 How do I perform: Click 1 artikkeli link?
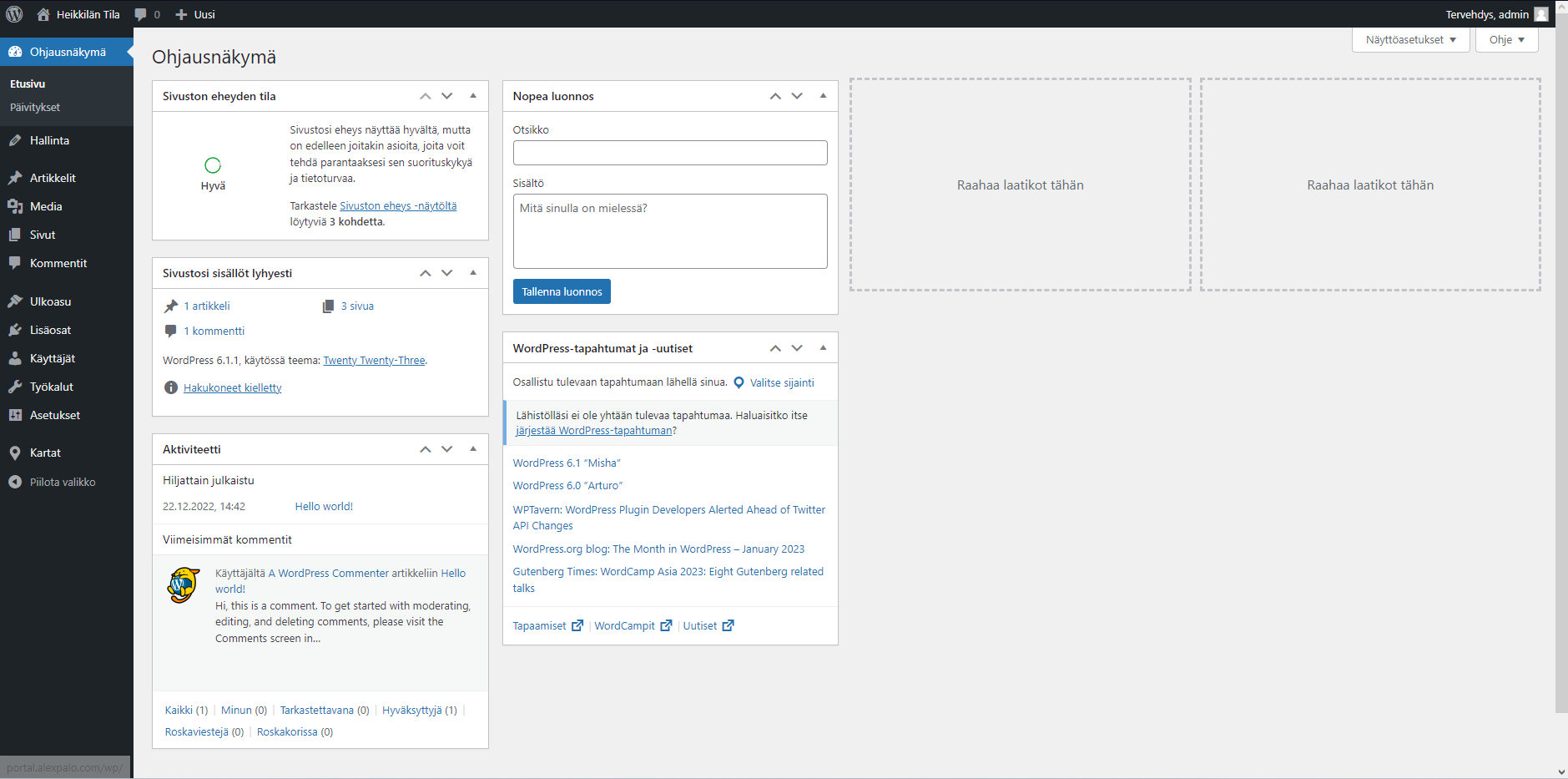[207, 306]
